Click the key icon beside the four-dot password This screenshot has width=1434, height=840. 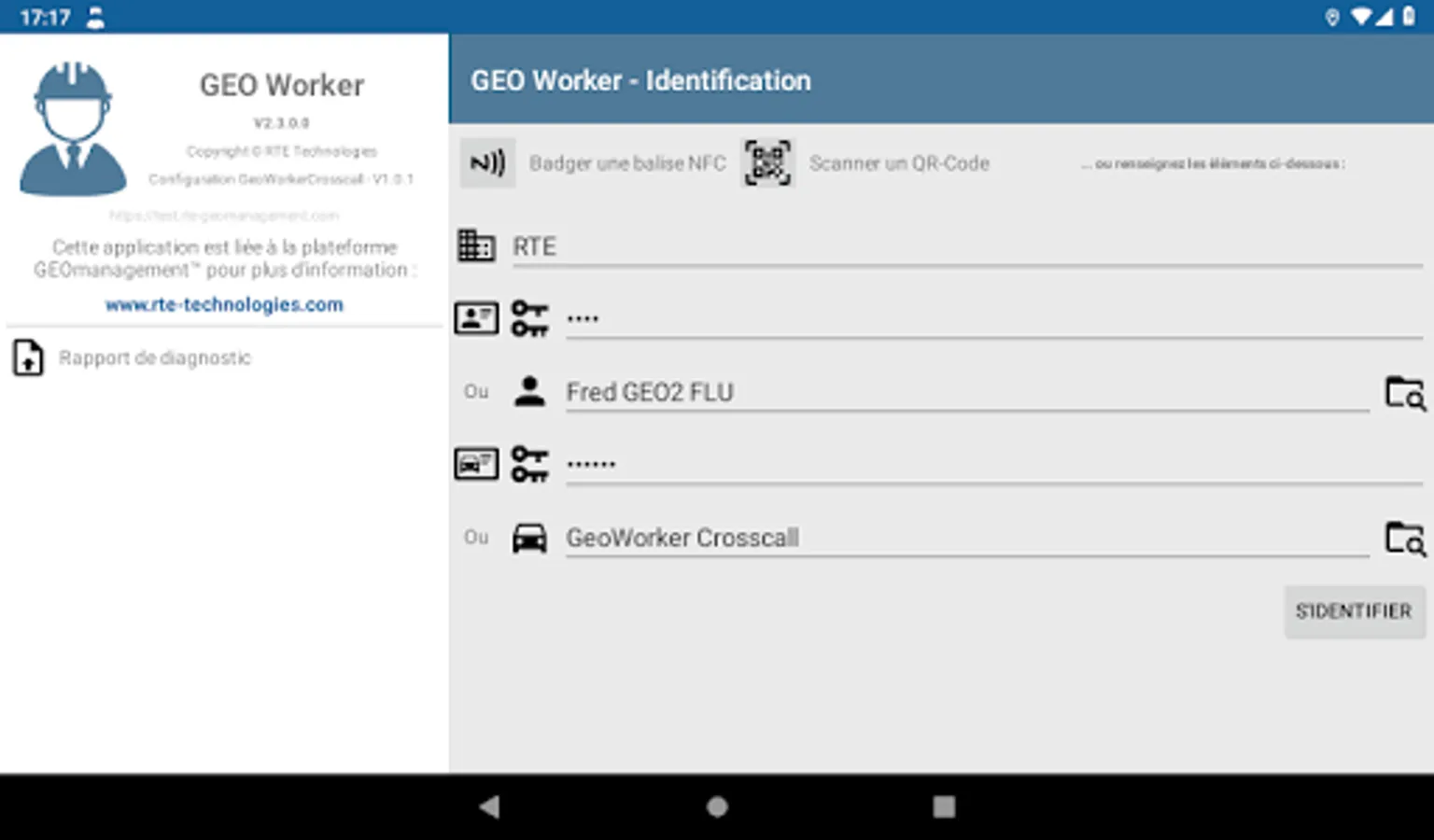[x=529, y=318]
